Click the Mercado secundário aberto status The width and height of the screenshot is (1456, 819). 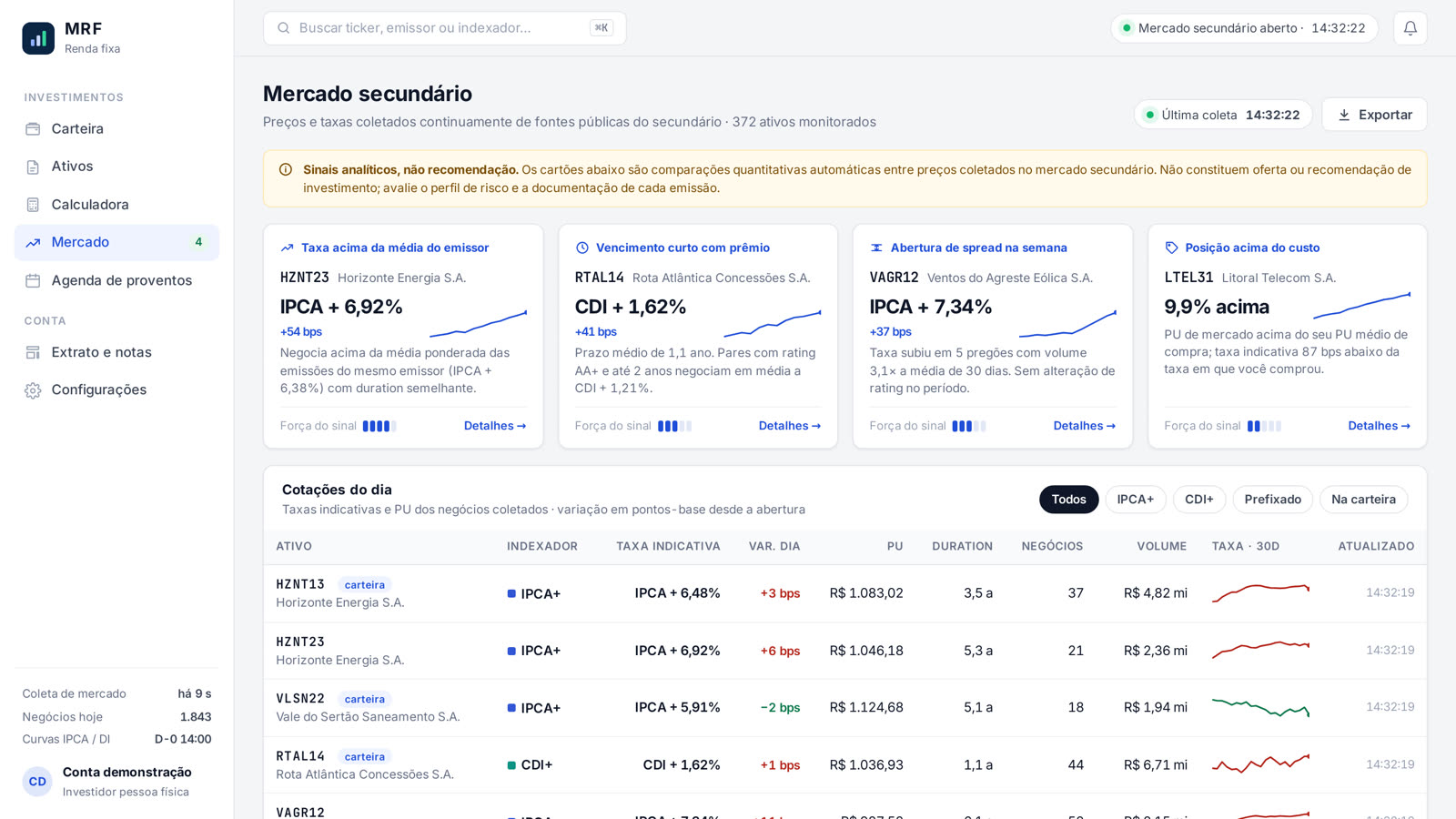(1244, 28)
